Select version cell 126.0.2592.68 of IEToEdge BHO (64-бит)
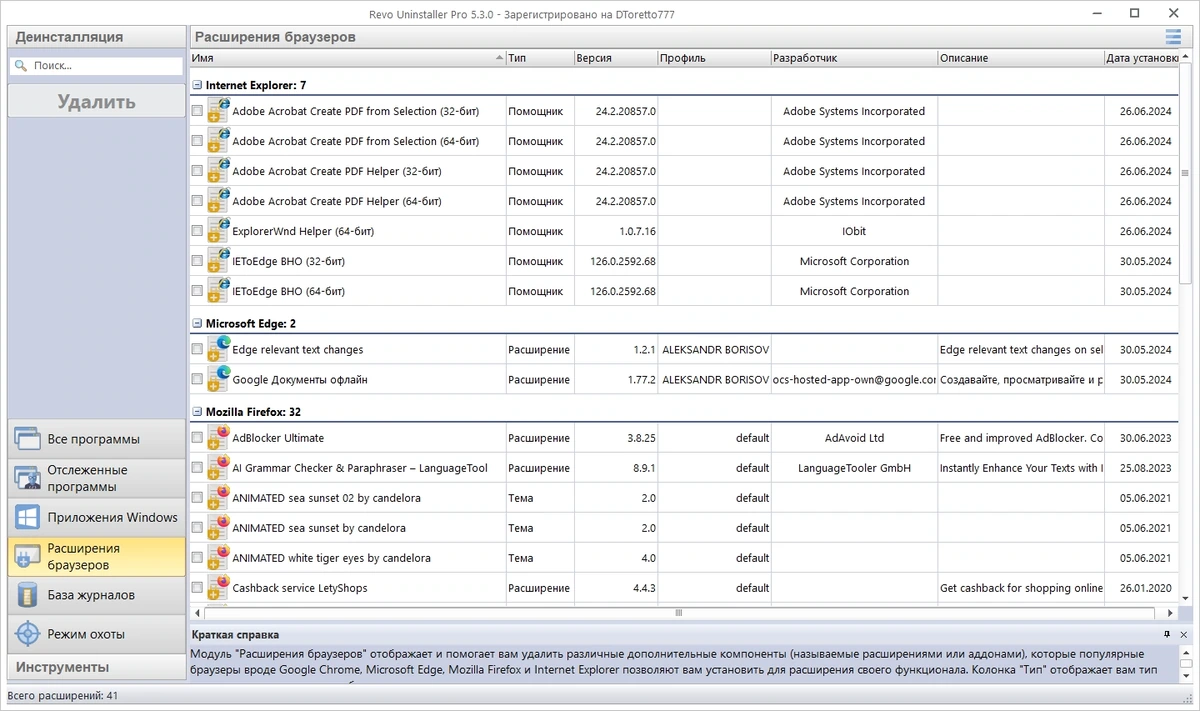The height and width of the screenshot is (711, 1200). [x=615, y=291]
